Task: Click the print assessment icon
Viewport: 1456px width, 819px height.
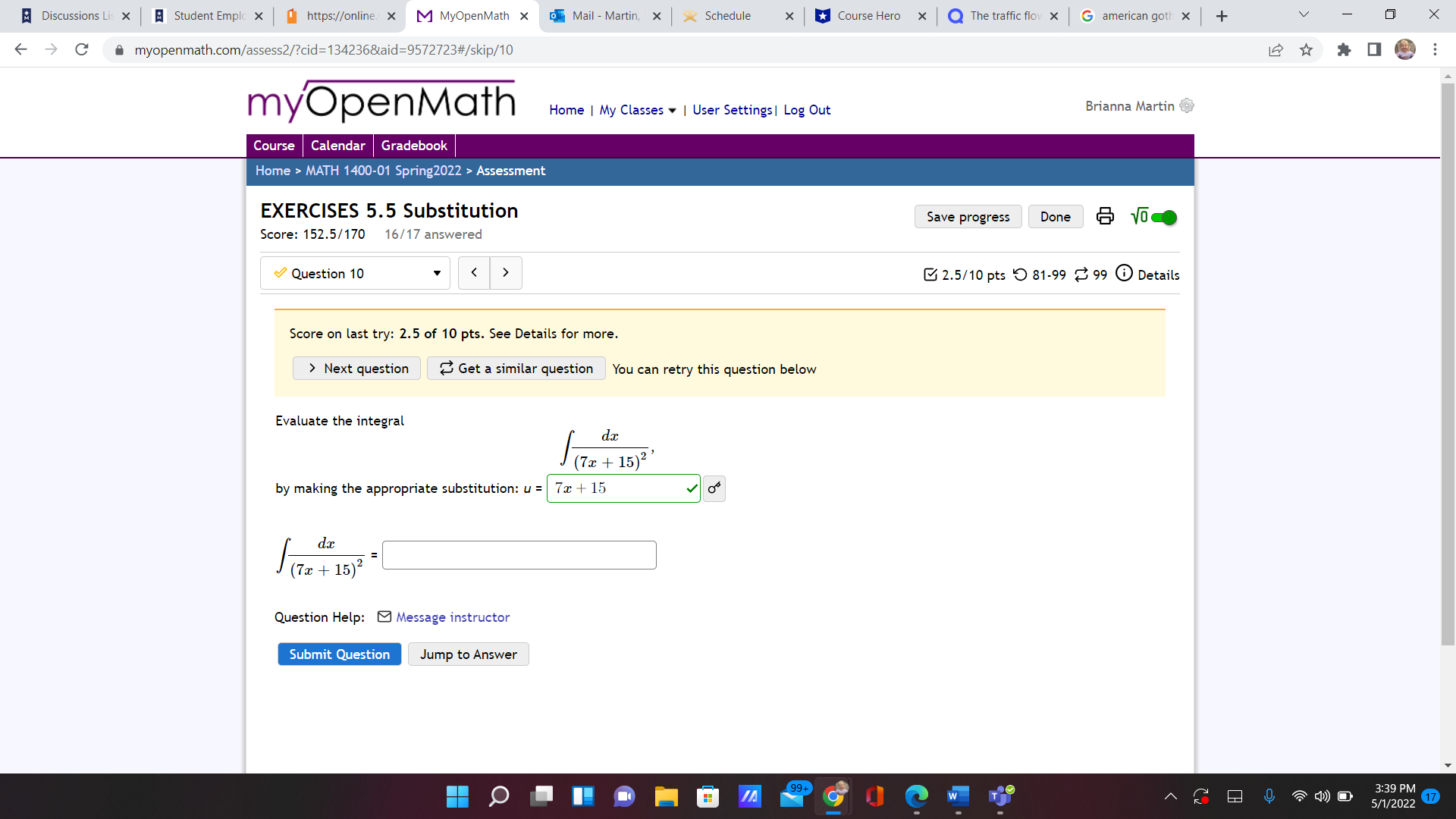Action: (1104, 216)
